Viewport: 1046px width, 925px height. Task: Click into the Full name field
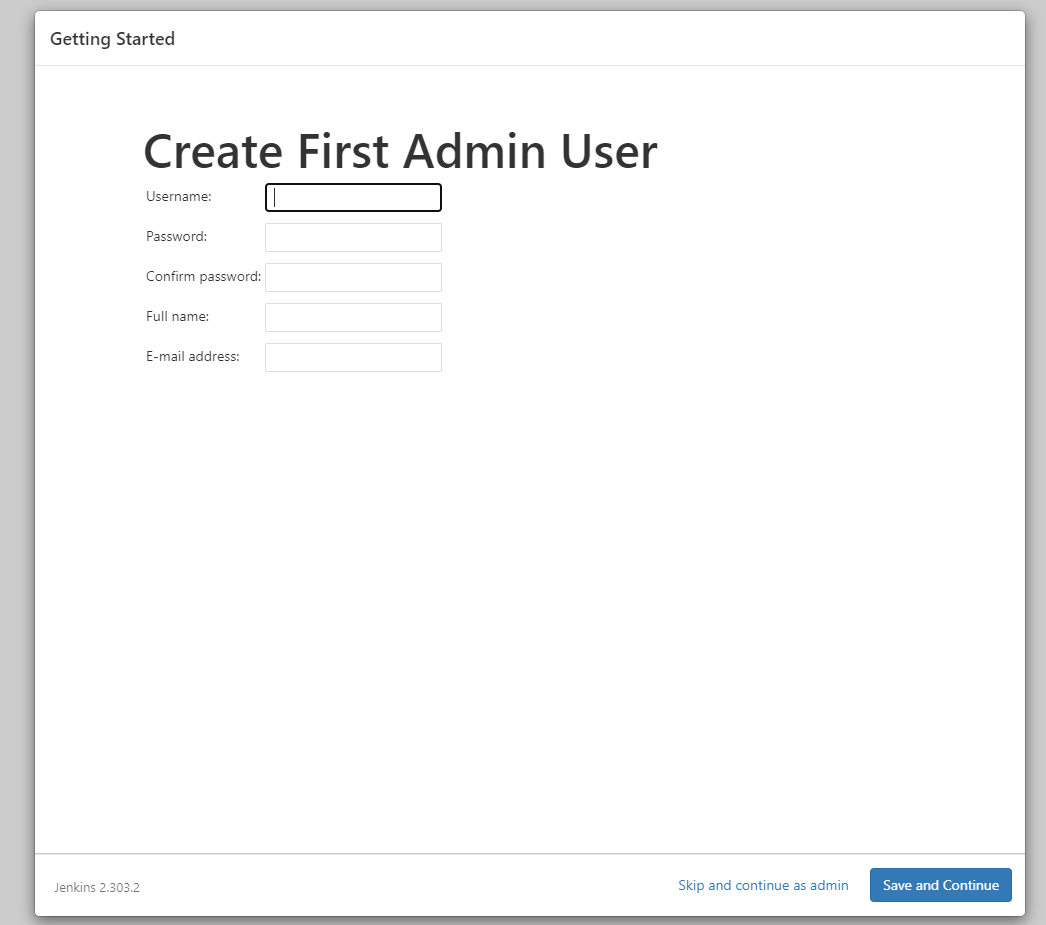click(353, 318)
